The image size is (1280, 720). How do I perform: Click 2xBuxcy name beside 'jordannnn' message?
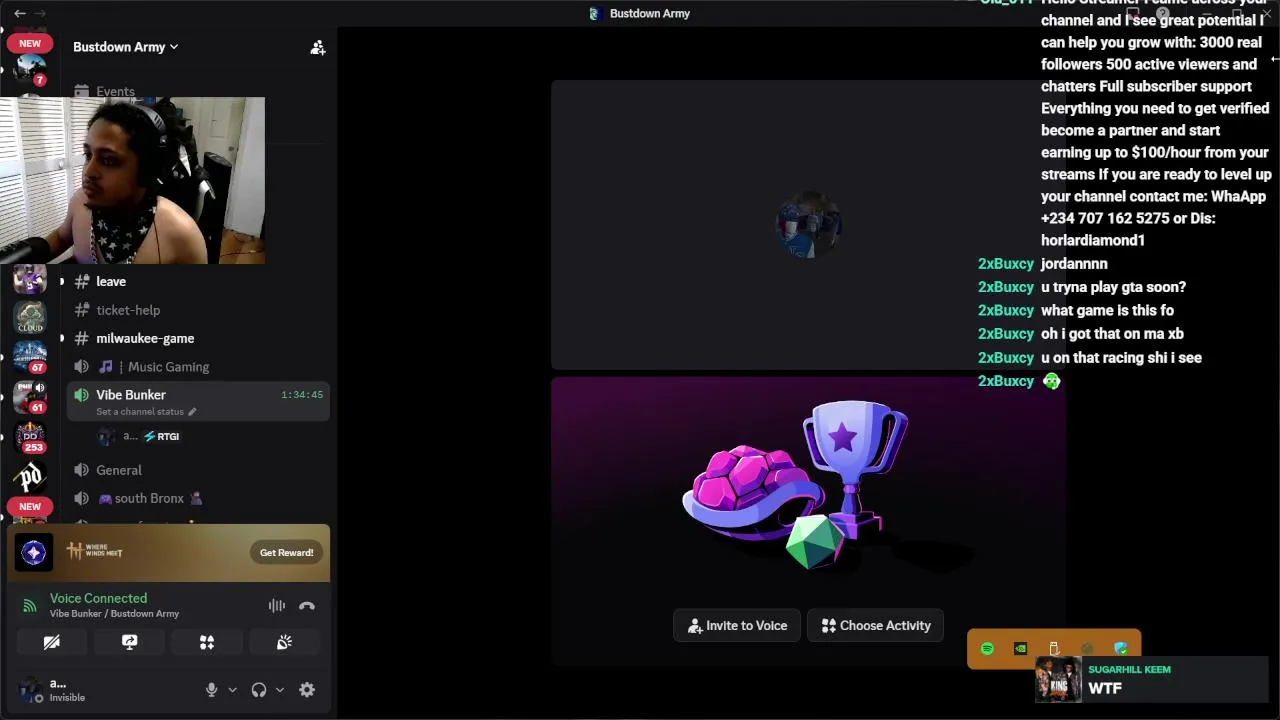(1006, 264)
